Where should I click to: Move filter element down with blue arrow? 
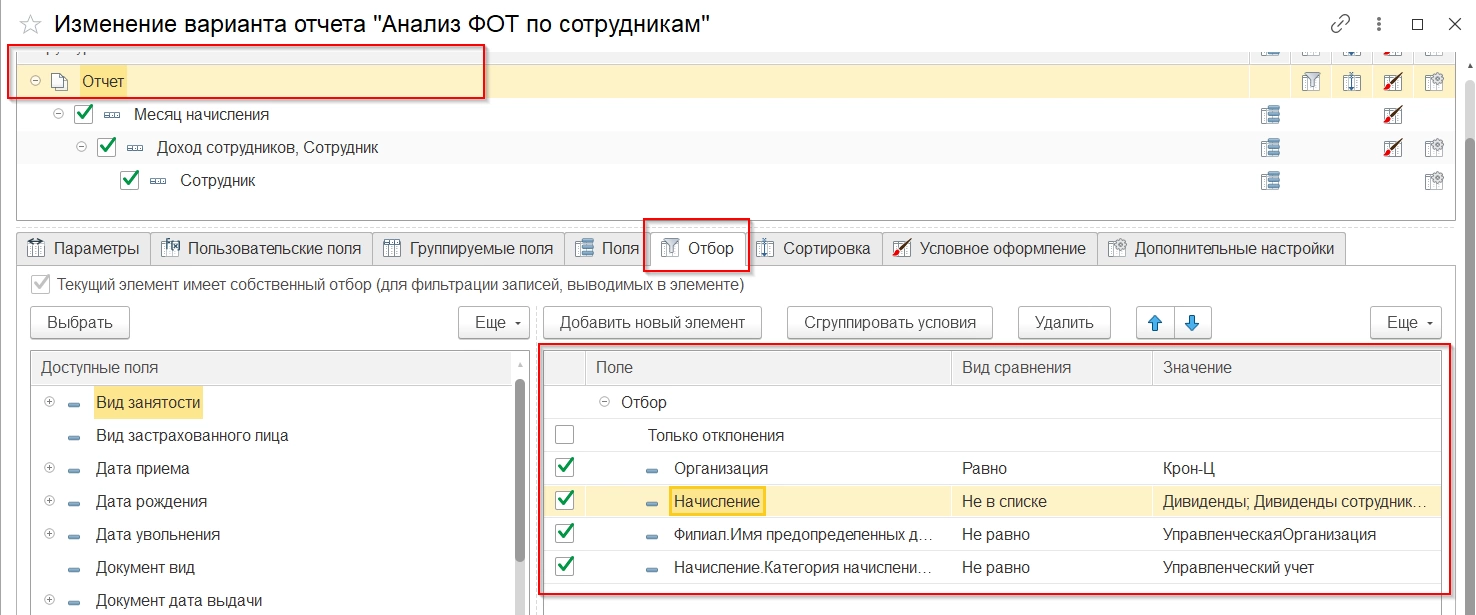(1193, 323)
